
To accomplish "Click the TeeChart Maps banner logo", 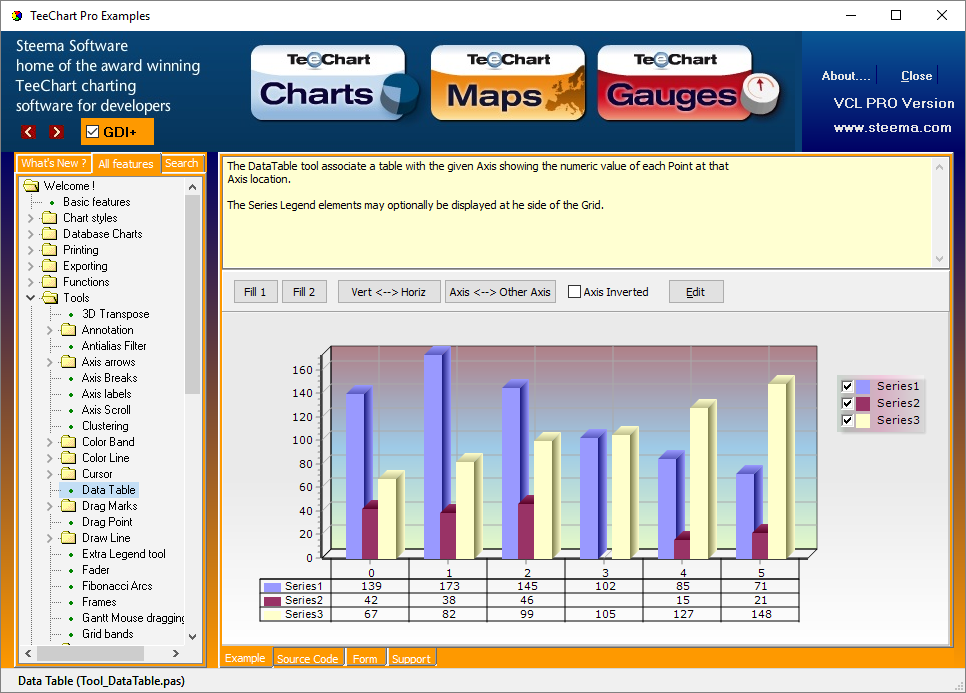I will pyautogui.click(x=508, y=83).
